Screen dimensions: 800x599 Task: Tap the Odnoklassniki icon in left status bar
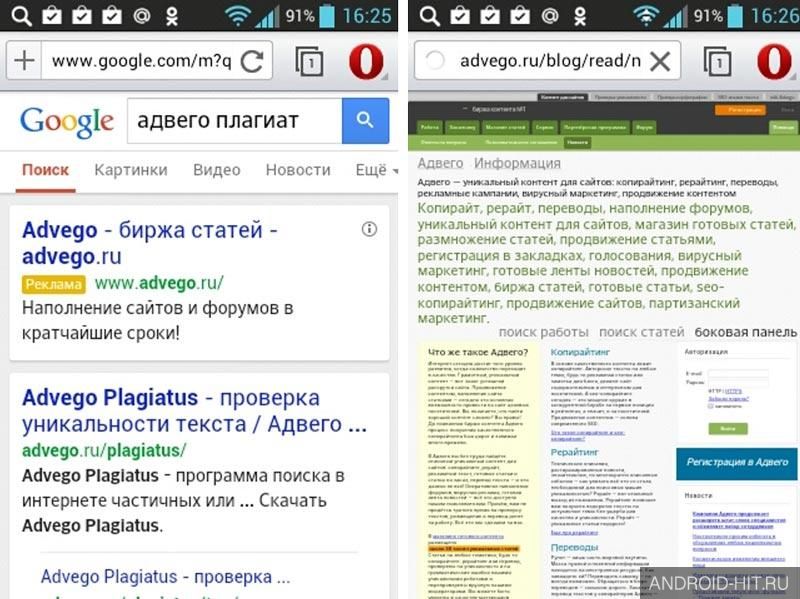[172, 16]
